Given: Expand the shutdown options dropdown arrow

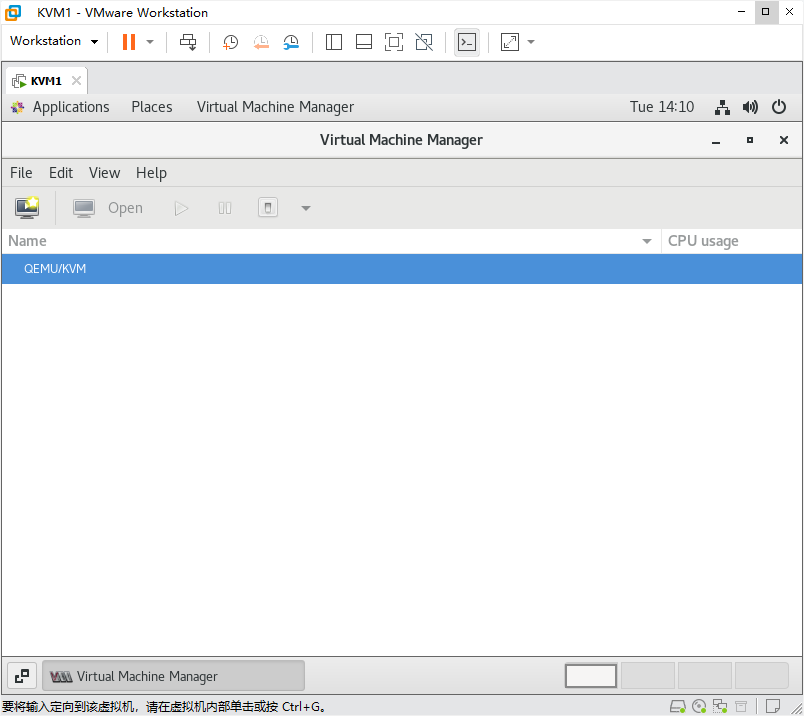Looking at the screenshot, I should click(306, 208).
